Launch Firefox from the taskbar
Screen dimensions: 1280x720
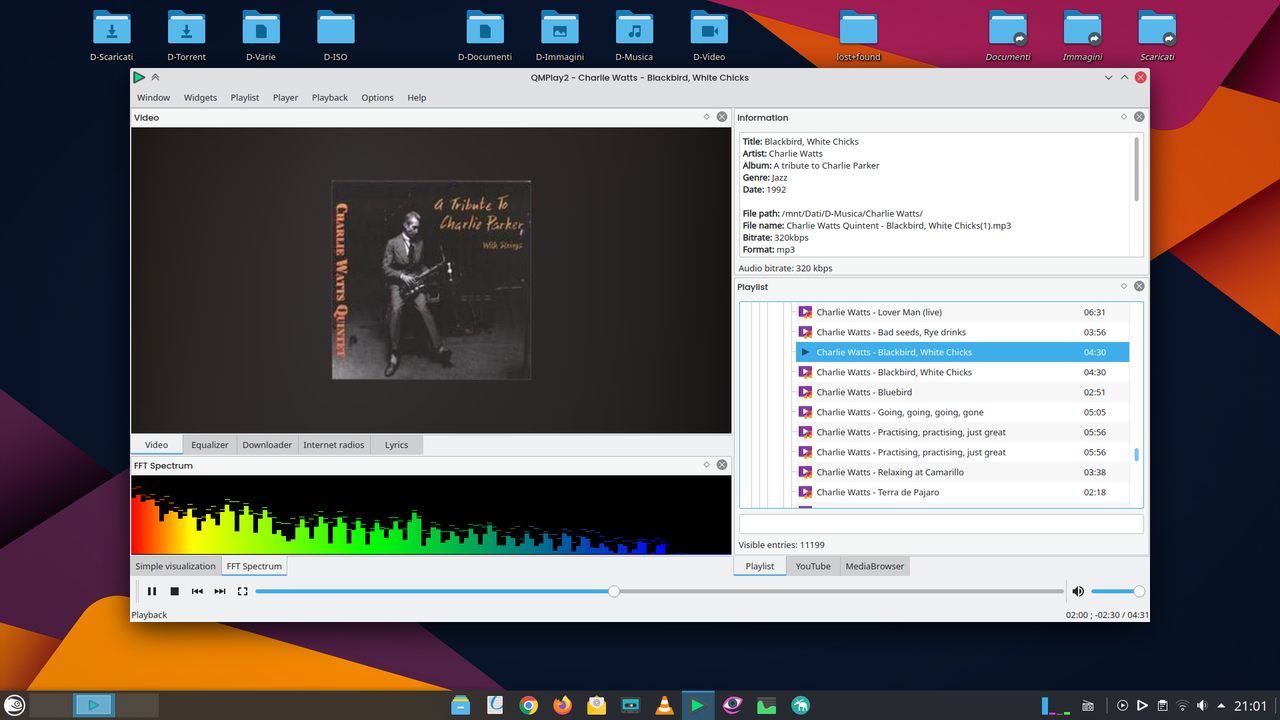click(x=562, y=705)
